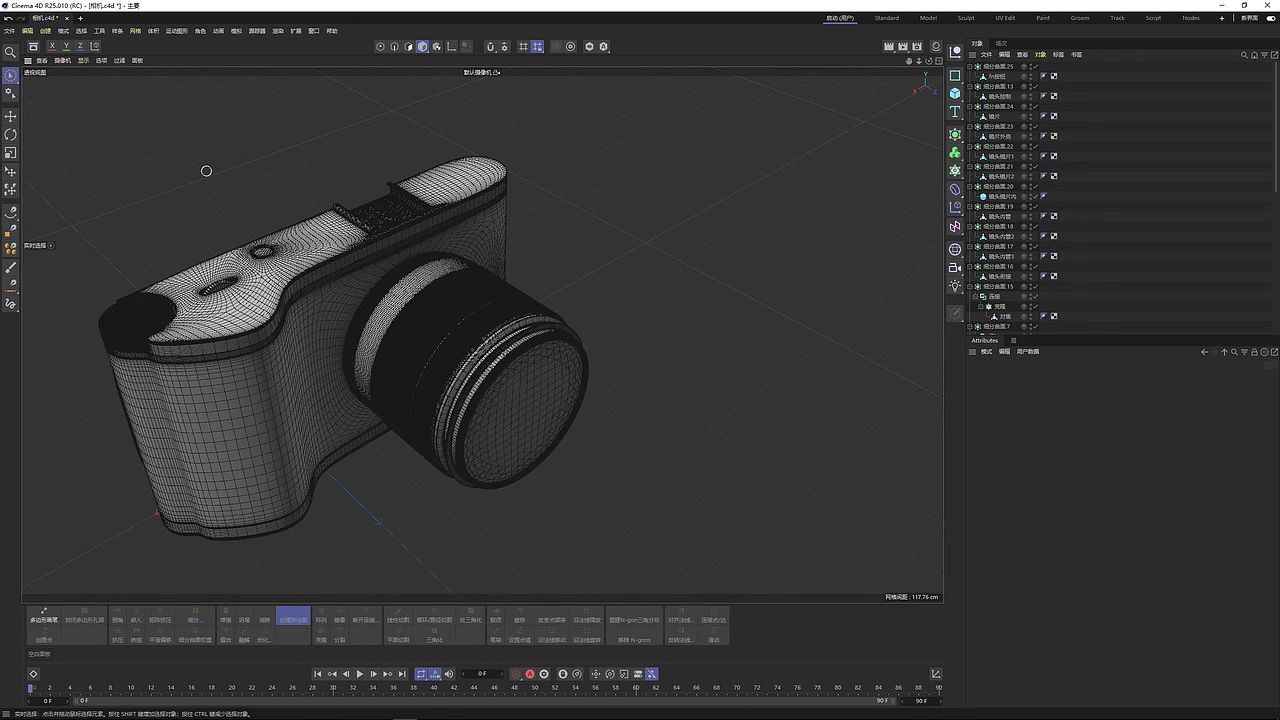Jump to the start of the animation
1280x720 pixels.
pyautogui.click(x=318, y=674)
